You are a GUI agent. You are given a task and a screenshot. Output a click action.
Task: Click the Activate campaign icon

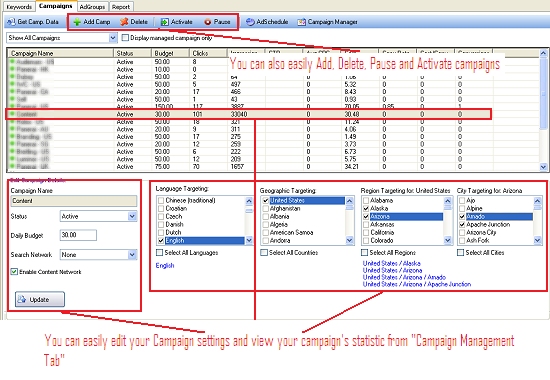(165, 22)
